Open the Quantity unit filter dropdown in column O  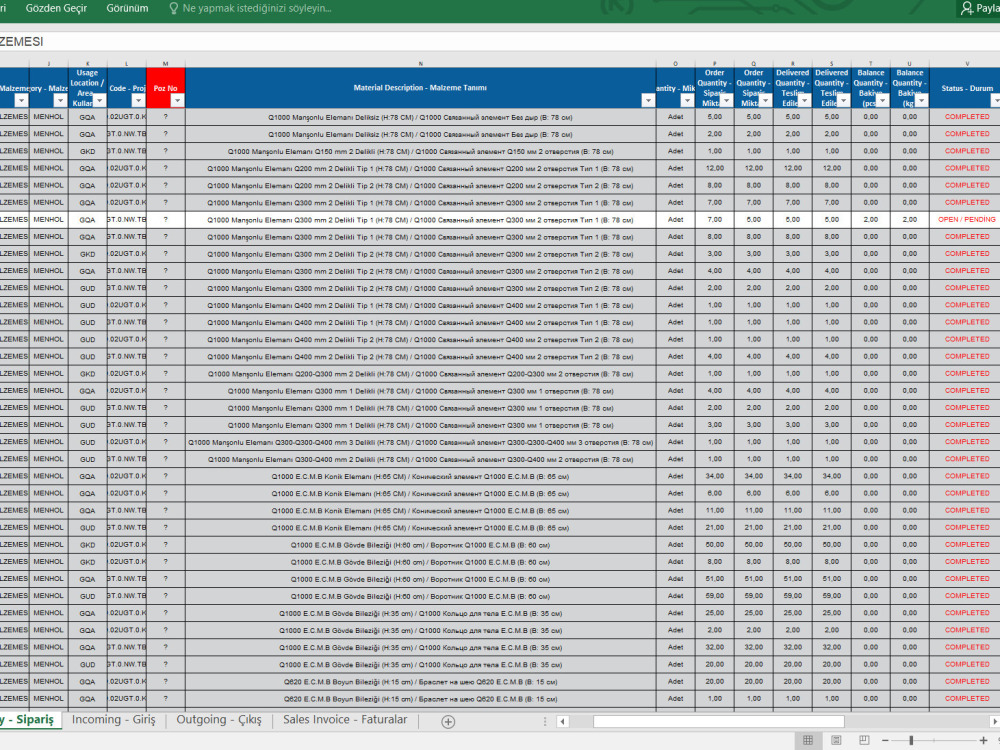pos(687,101)
